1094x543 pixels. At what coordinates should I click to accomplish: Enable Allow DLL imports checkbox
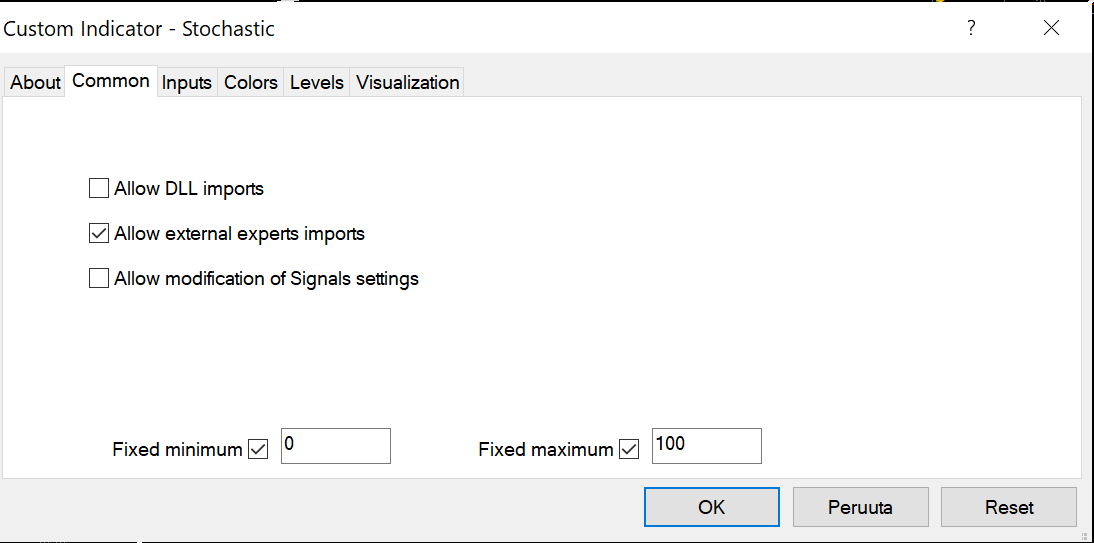(x=99, y=188)
